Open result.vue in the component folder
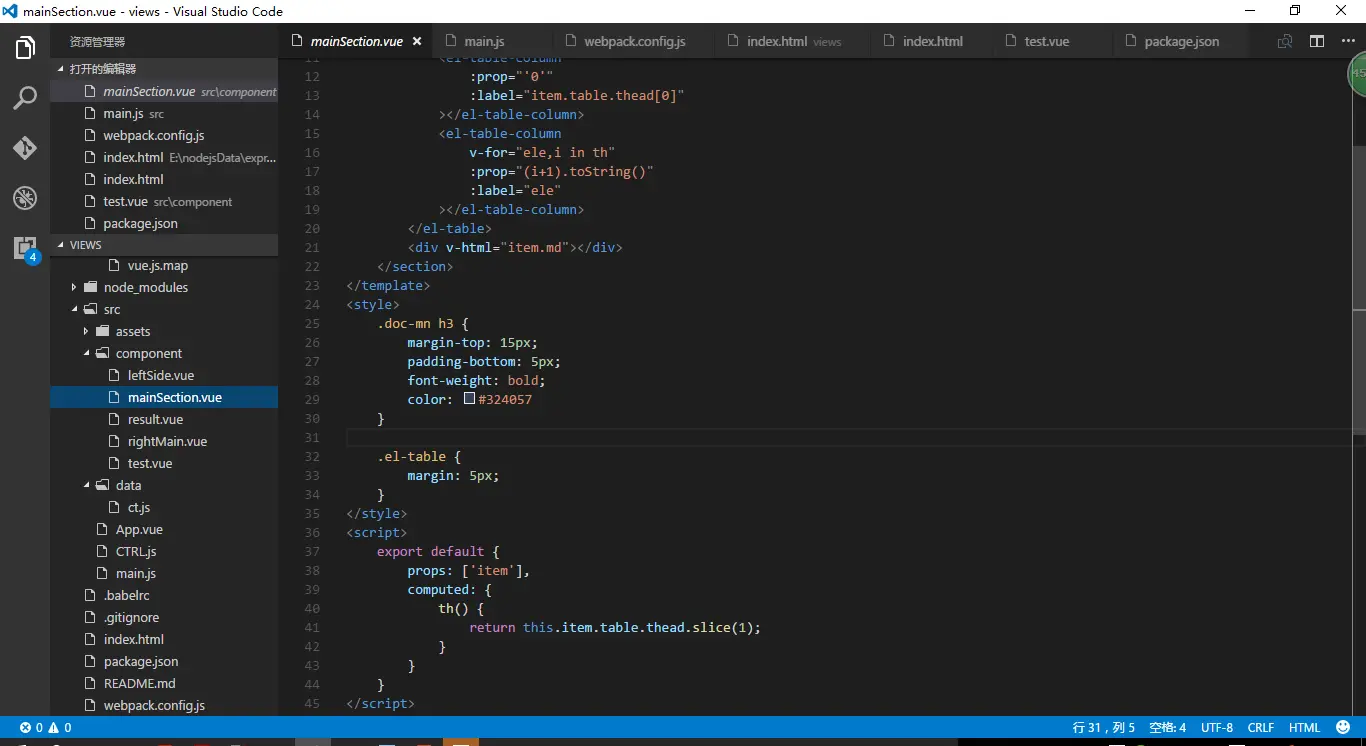 (x=164, y=419)
